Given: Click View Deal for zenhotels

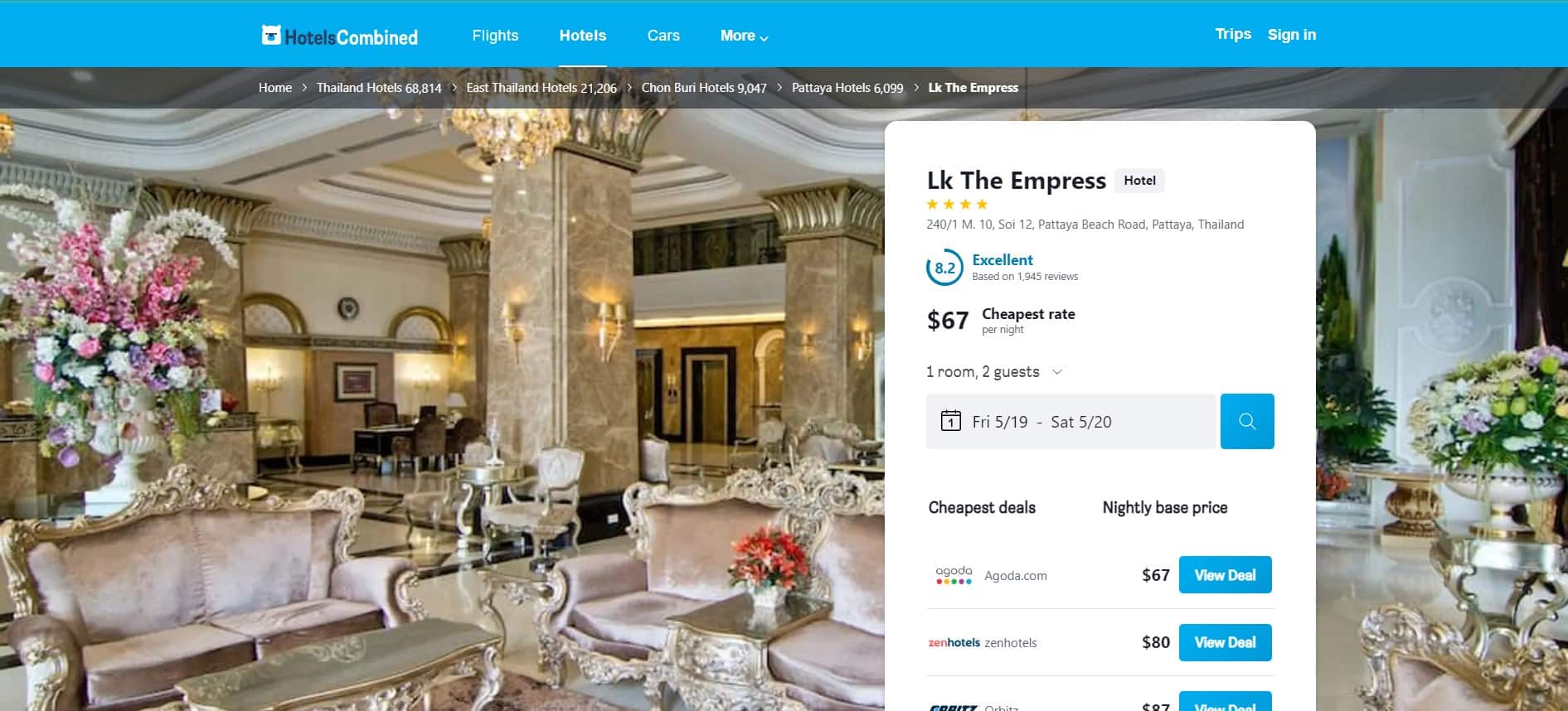Looking at the screenshot, I should tap(1225, 642).
